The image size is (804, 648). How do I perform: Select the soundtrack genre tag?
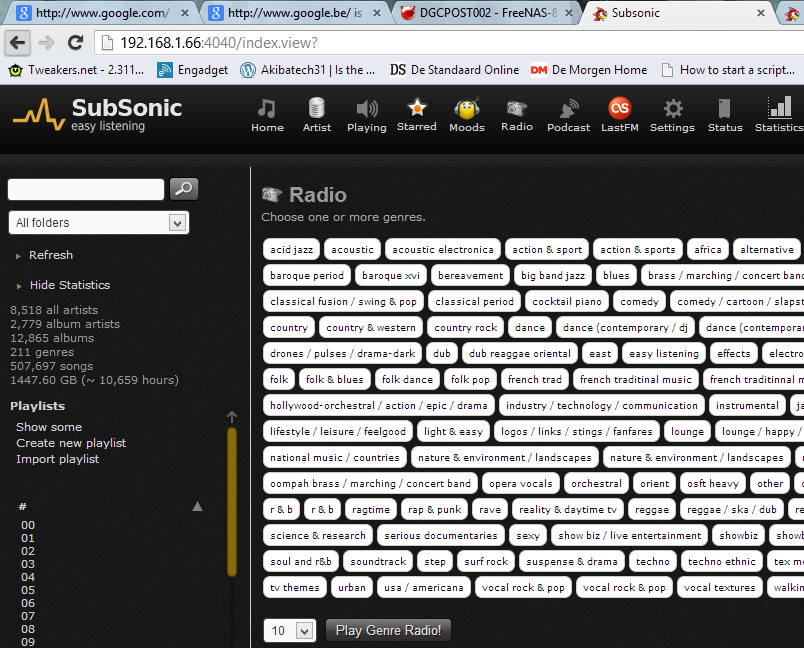378,562
